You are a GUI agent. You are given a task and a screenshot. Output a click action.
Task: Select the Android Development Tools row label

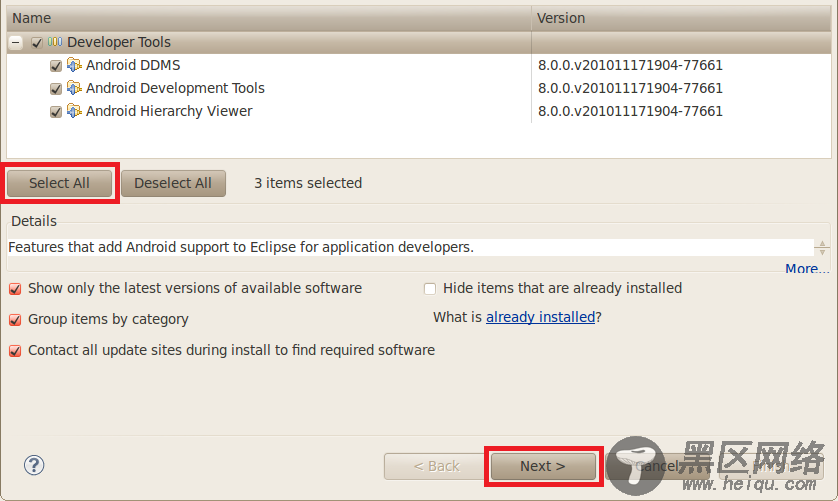(175, 88)
